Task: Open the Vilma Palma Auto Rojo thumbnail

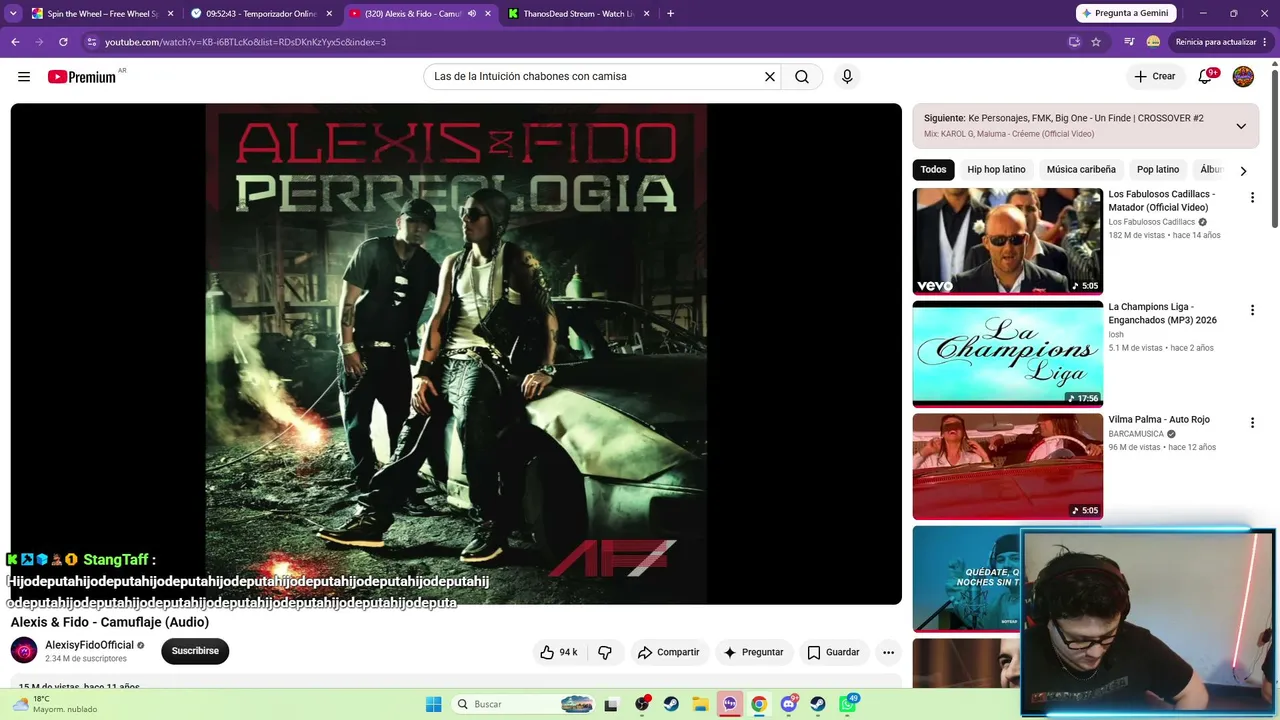Action: [1007, 466]
